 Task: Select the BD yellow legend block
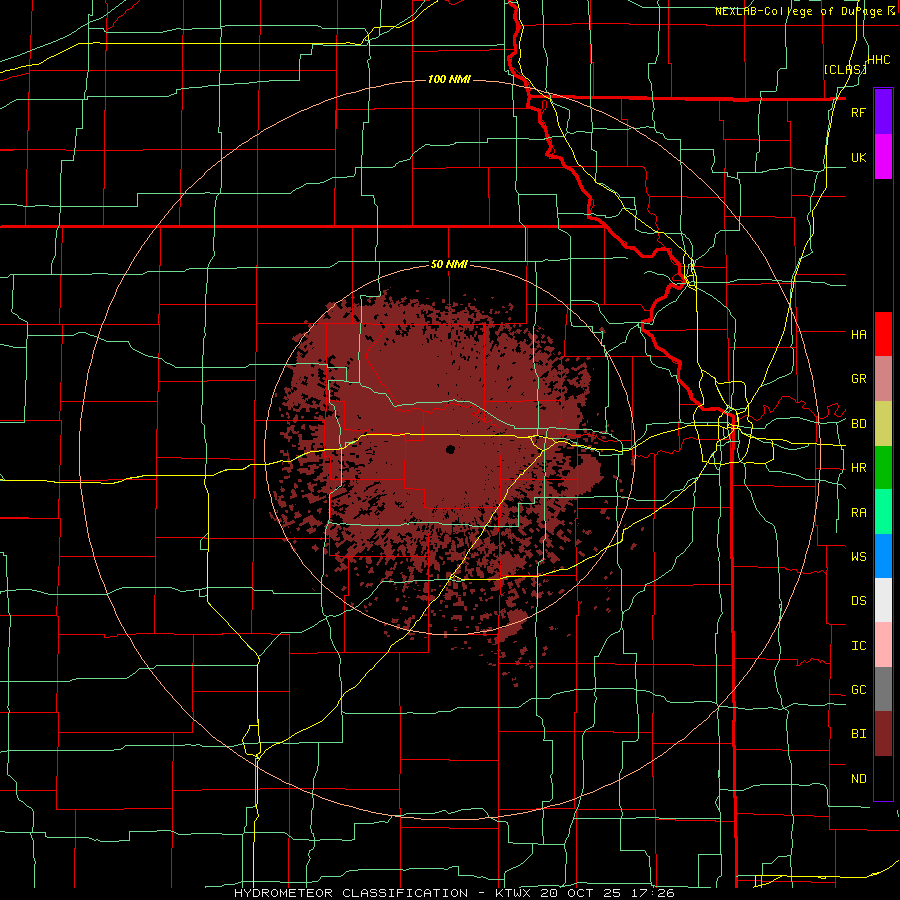tap(883, 423)
